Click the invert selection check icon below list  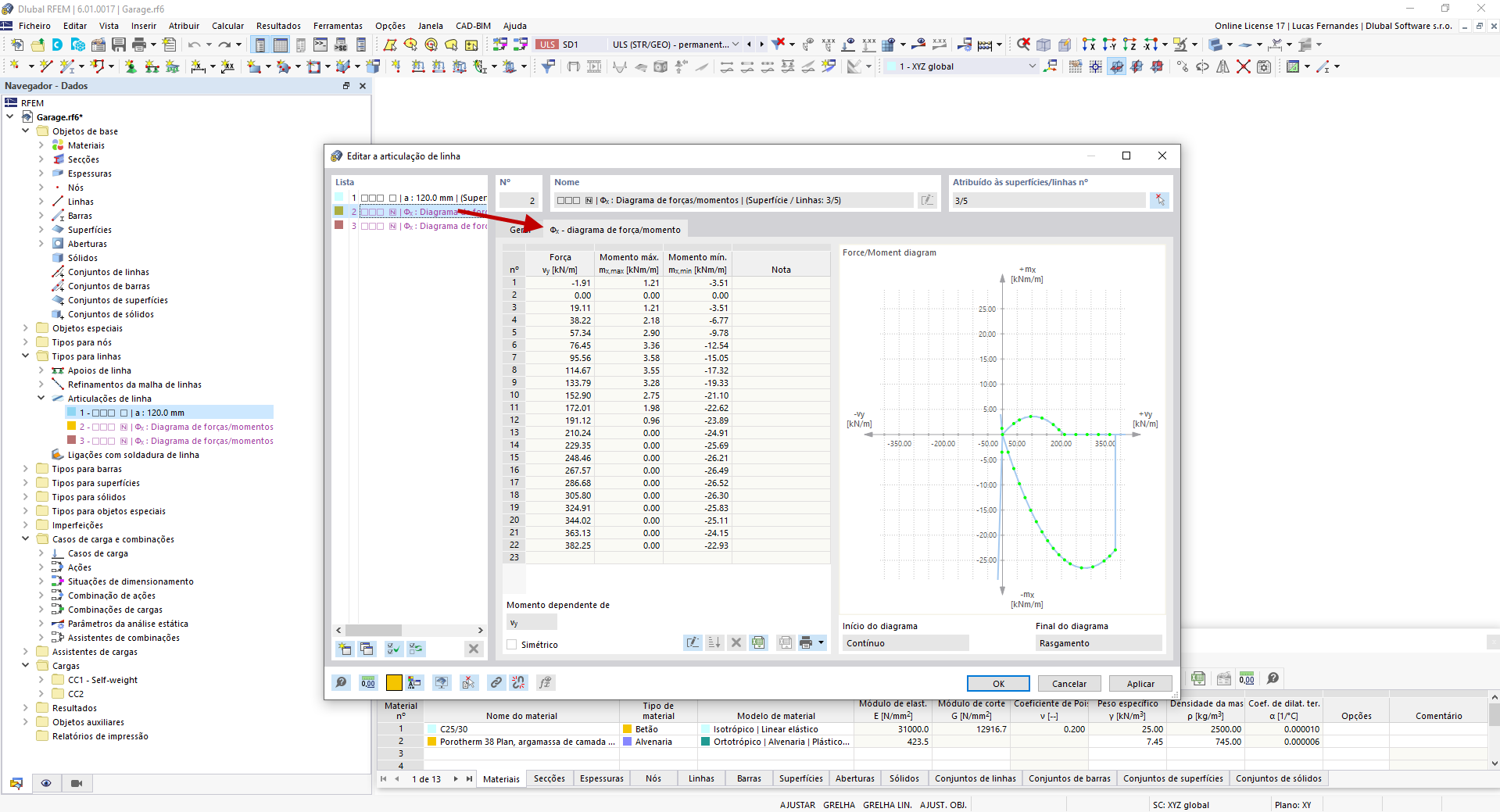416,649
